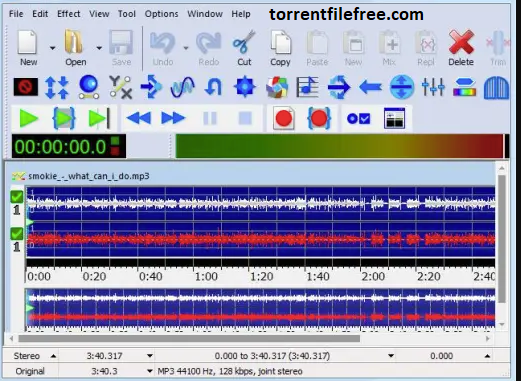Screen dimensions: 521x381
Task: Click the black silence effect icon
Action: (26, 87)
